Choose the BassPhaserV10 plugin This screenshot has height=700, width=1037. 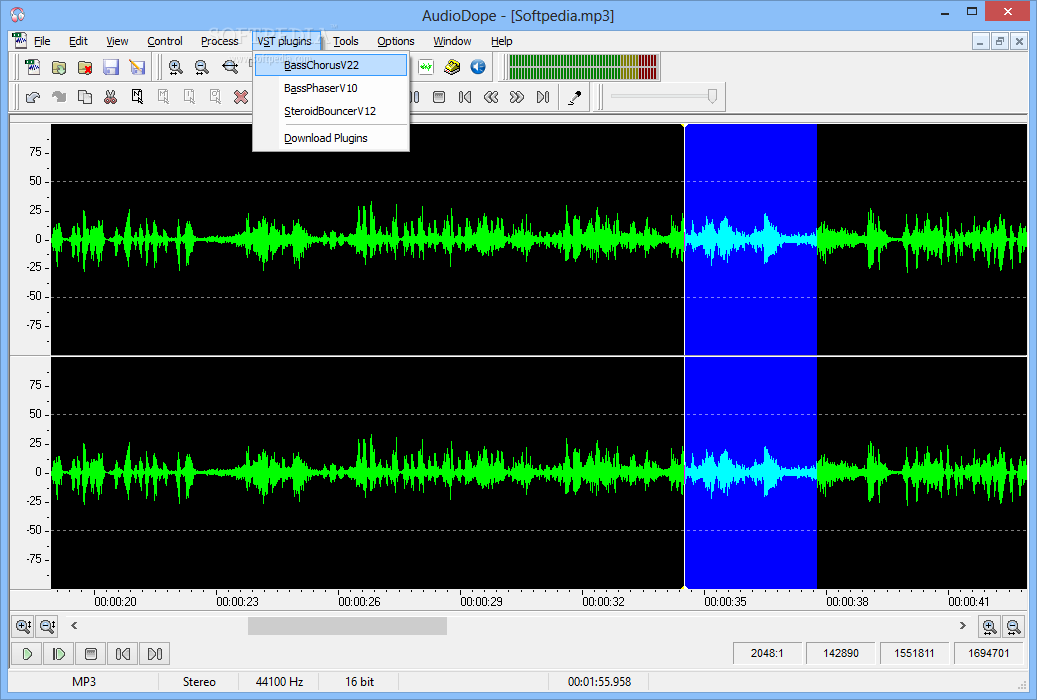(x=331, y=88)
